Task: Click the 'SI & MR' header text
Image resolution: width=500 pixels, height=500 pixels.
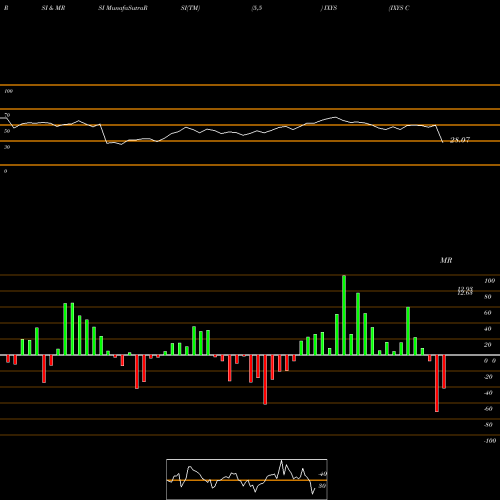Action: click(x=53, y=8)
